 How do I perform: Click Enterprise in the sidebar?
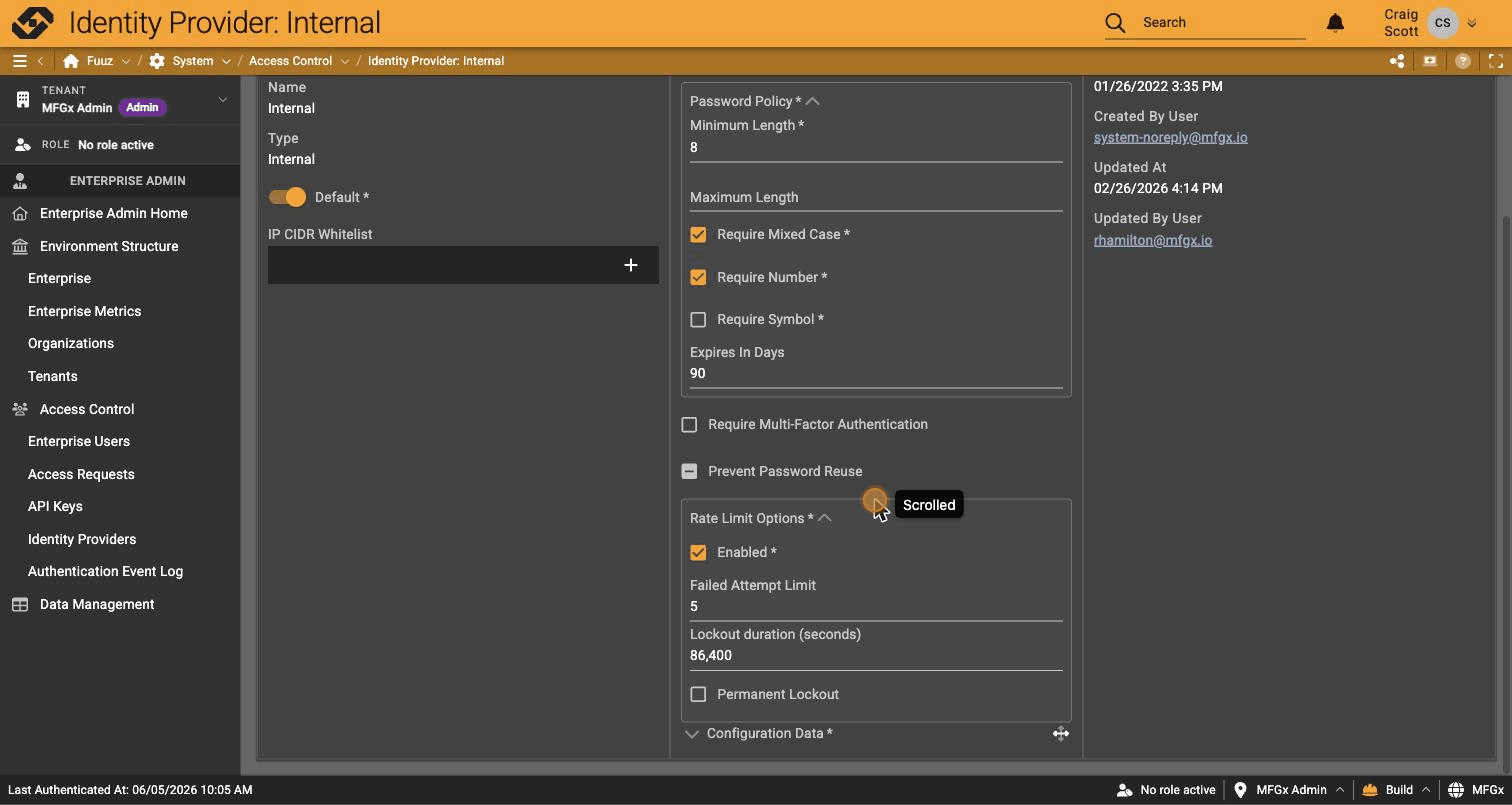pos(59,278)
